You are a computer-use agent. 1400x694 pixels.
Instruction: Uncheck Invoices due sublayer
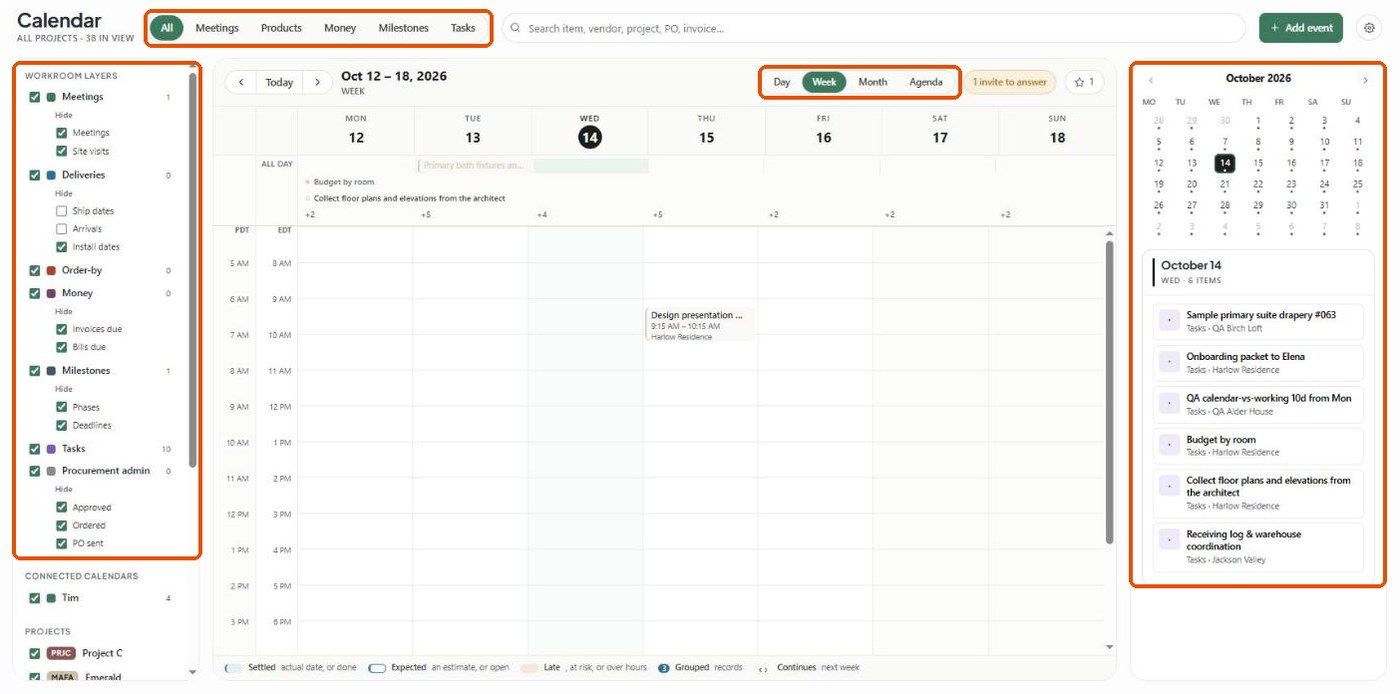62,329
